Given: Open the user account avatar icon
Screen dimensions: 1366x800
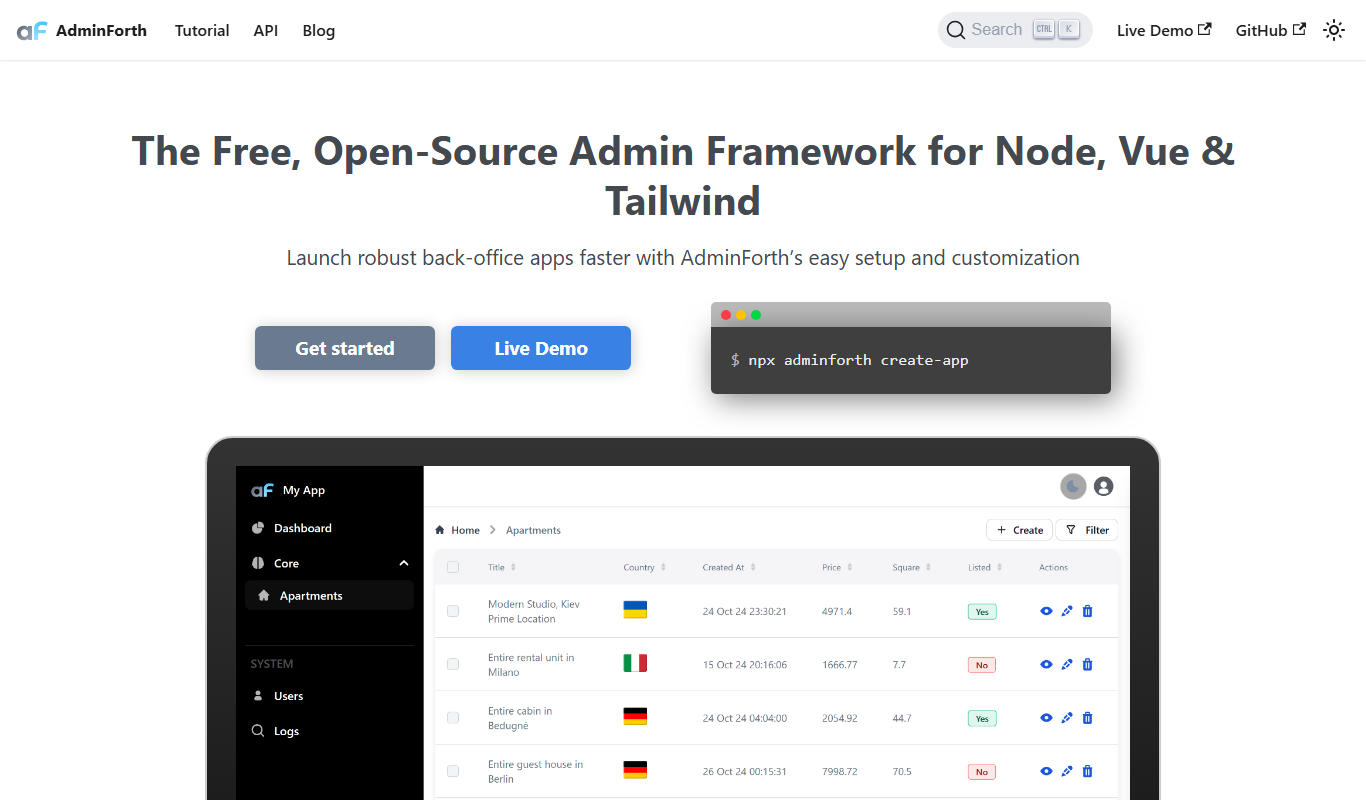Looking at the screenshot, I should point(1104,486).
